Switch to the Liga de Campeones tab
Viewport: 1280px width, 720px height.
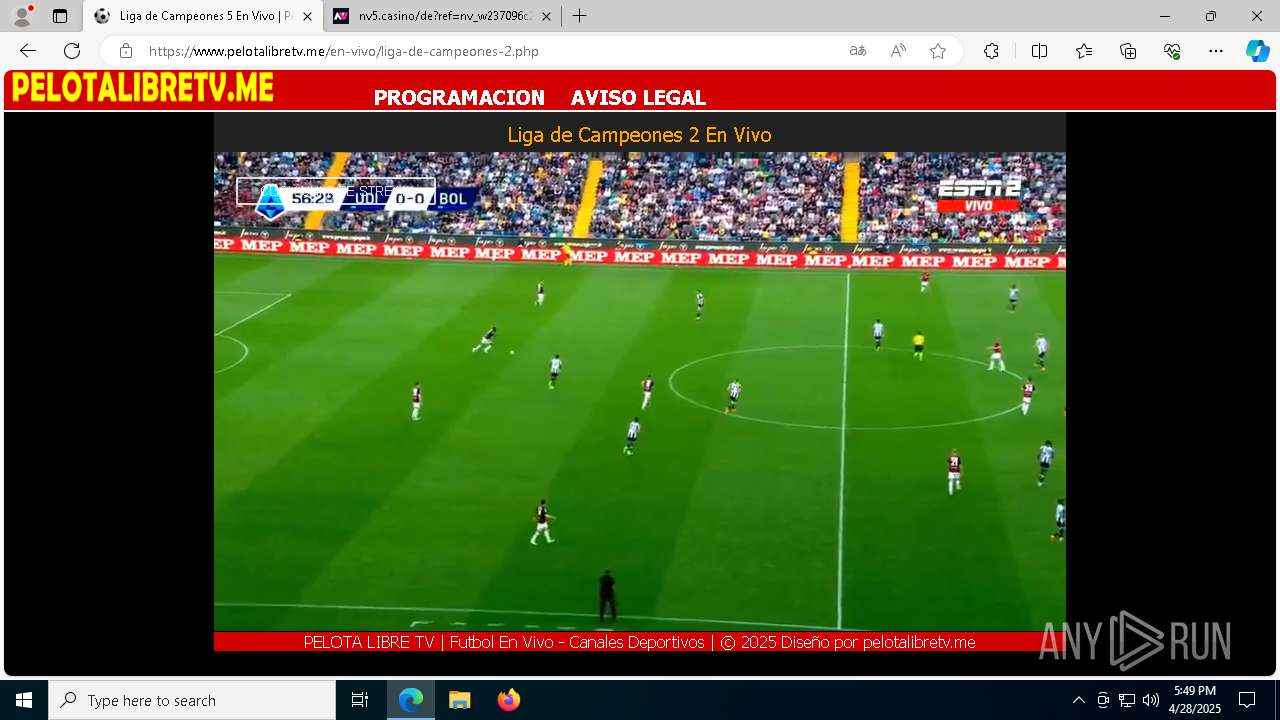click(x=203, y=16)
